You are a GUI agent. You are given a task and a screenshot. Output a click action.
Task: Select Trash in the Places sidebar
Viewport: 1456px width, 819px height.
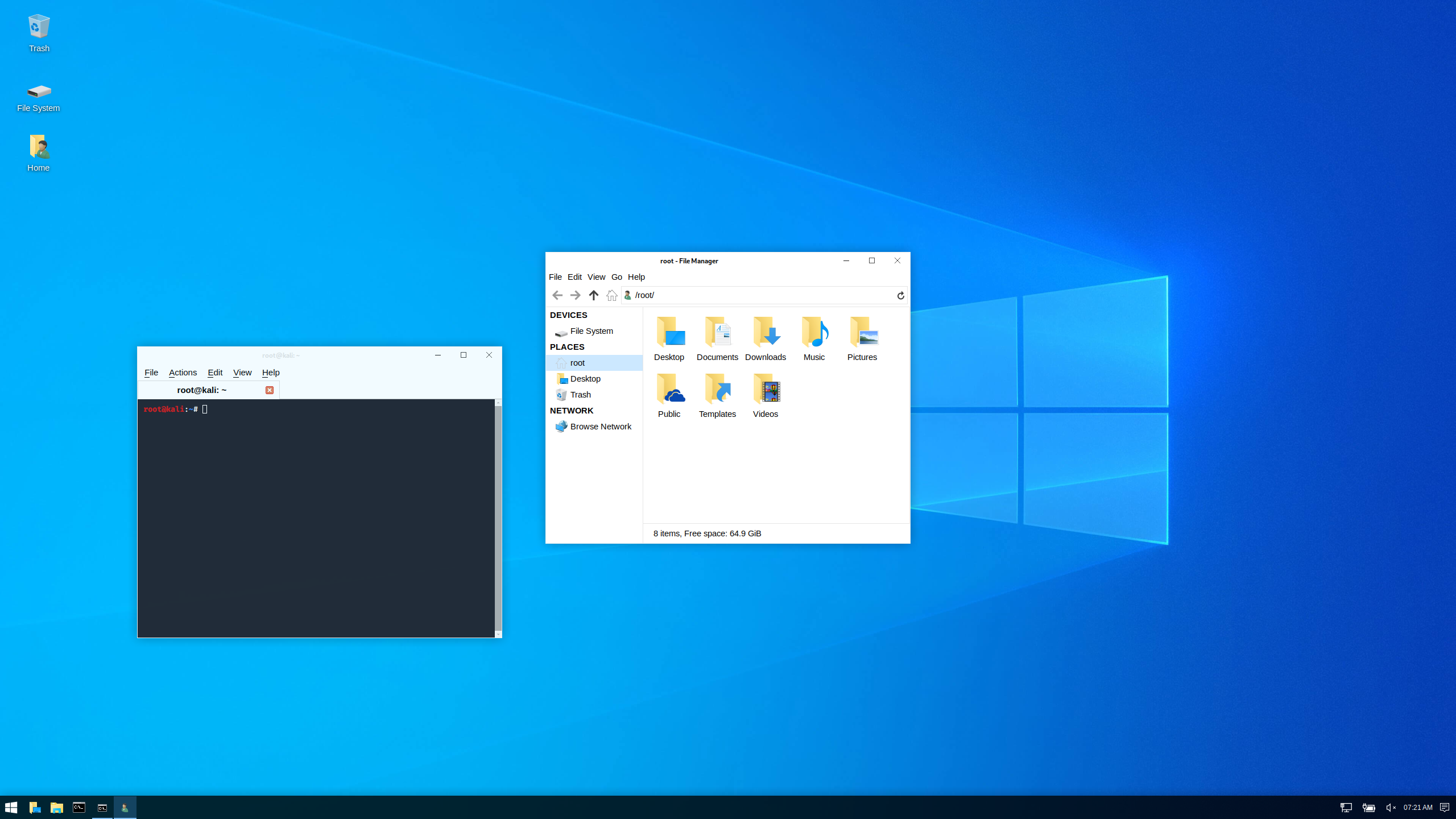point(580,394)
